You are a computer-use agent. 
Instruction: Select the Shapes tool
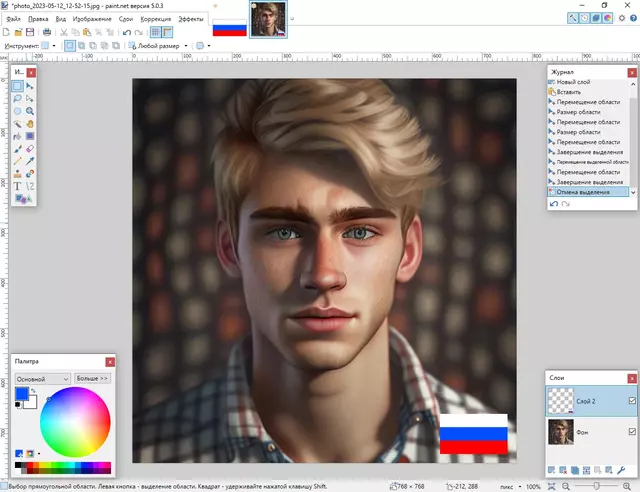[23, 199]
